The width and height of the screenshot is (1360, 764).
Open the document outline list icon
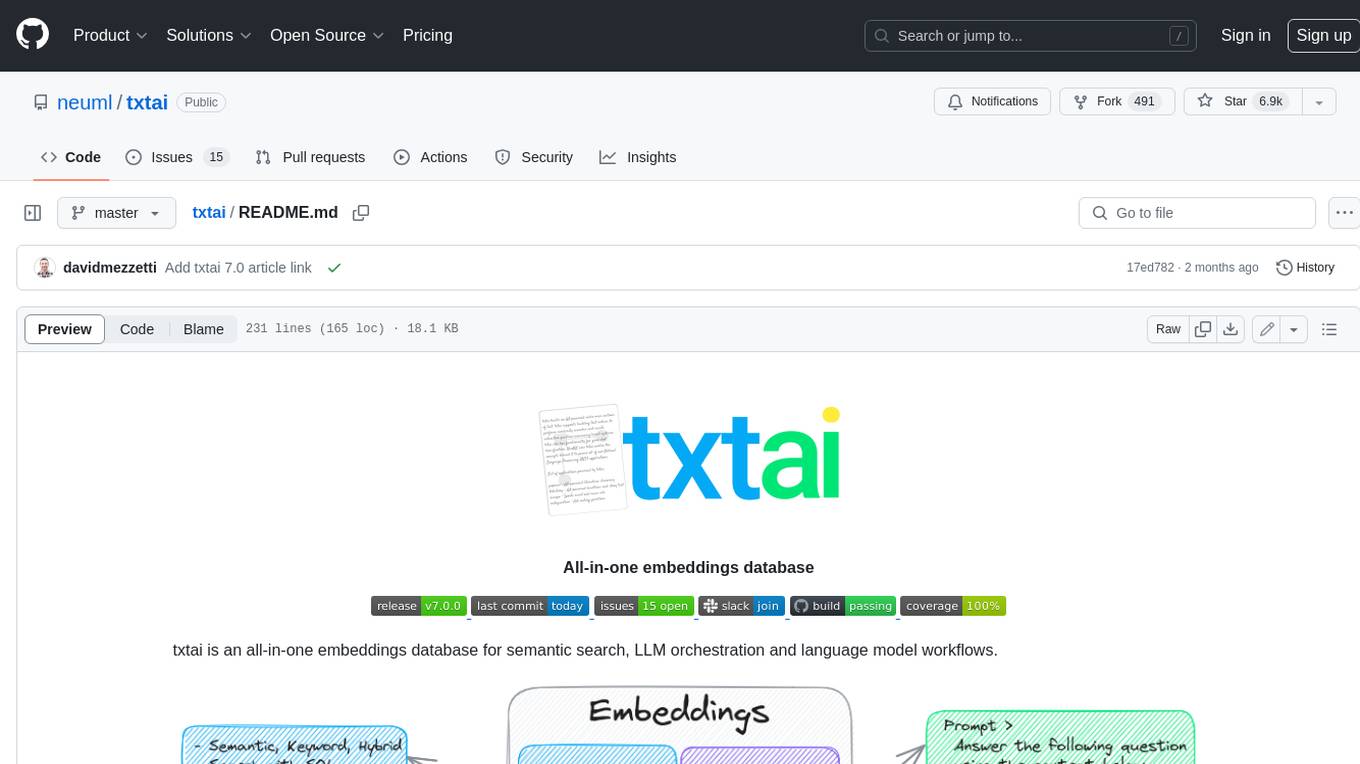click(1329, 329)
